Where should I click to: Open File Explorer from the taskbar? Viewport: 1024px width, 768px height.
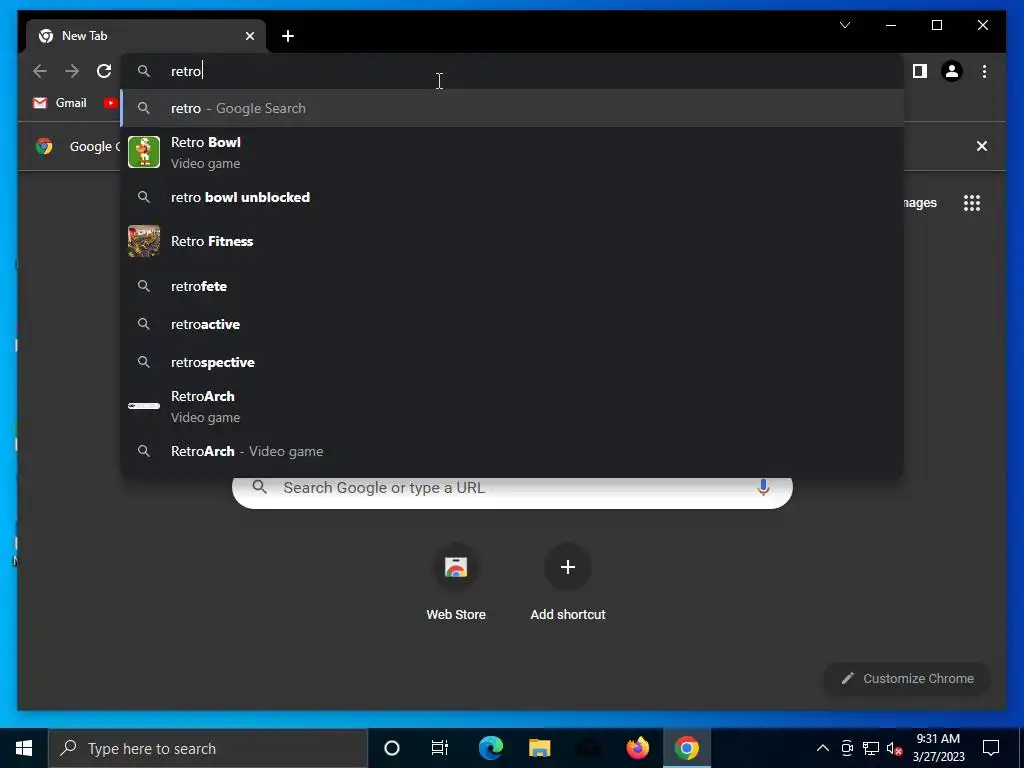coord(539,748)
